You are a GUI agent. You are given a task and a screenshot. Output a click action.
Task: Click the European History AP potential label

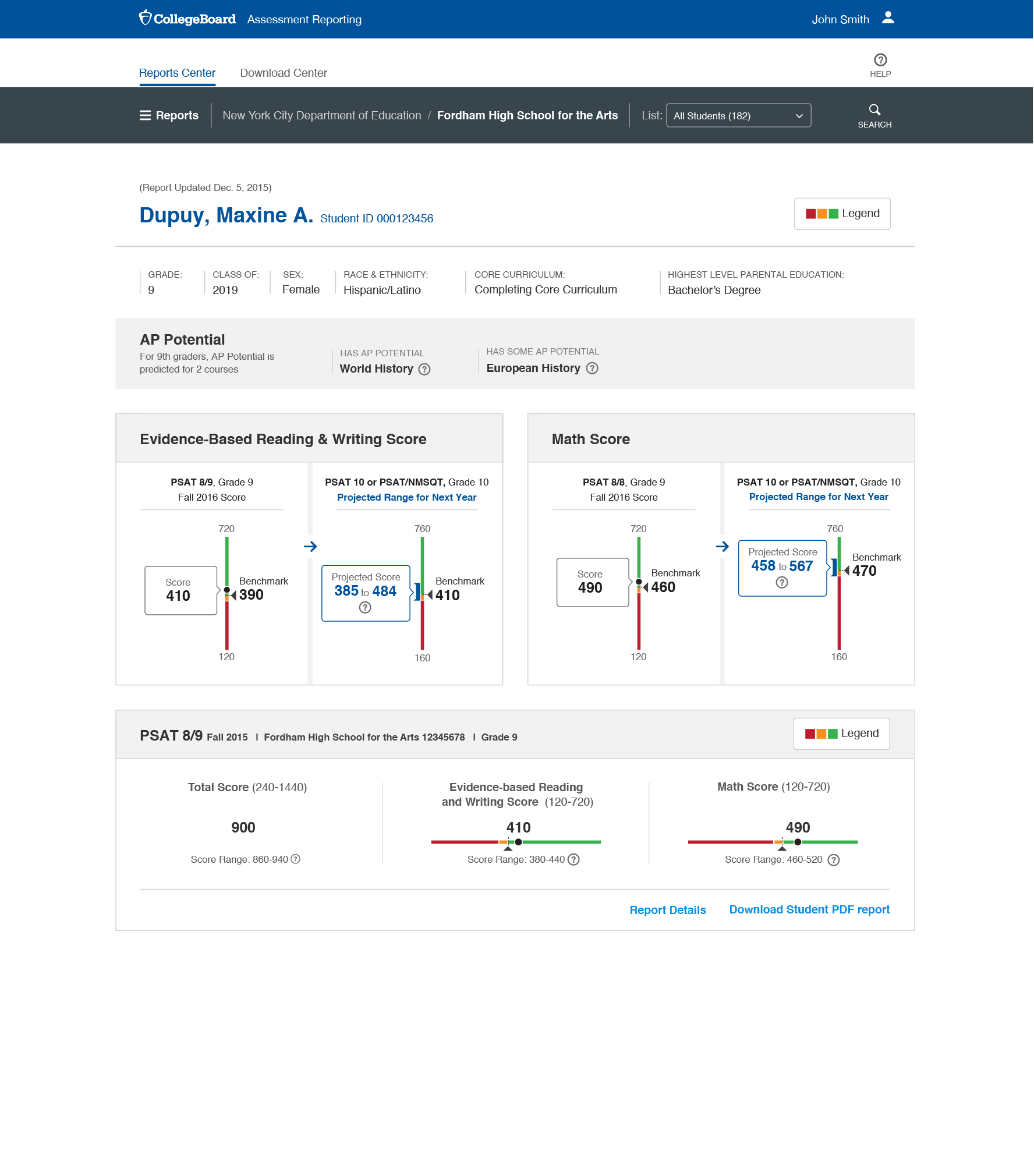[533, 368]
